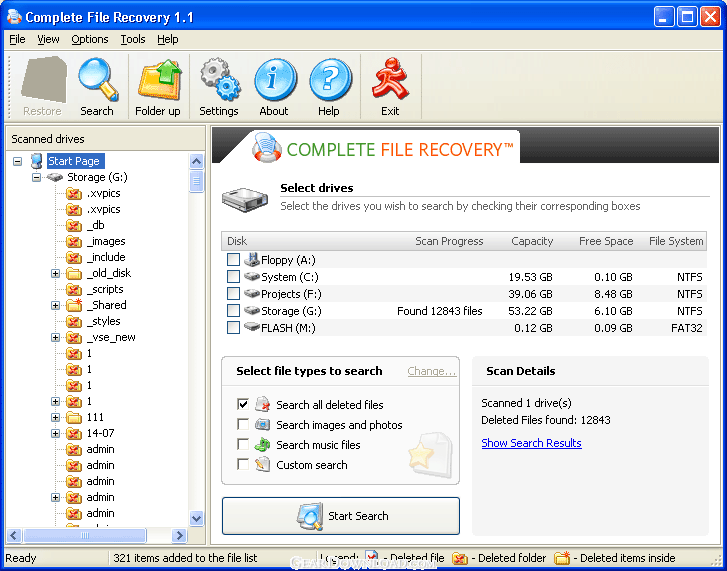
Task: Expand the _old_disk folder node
Action: pos(55,273)
